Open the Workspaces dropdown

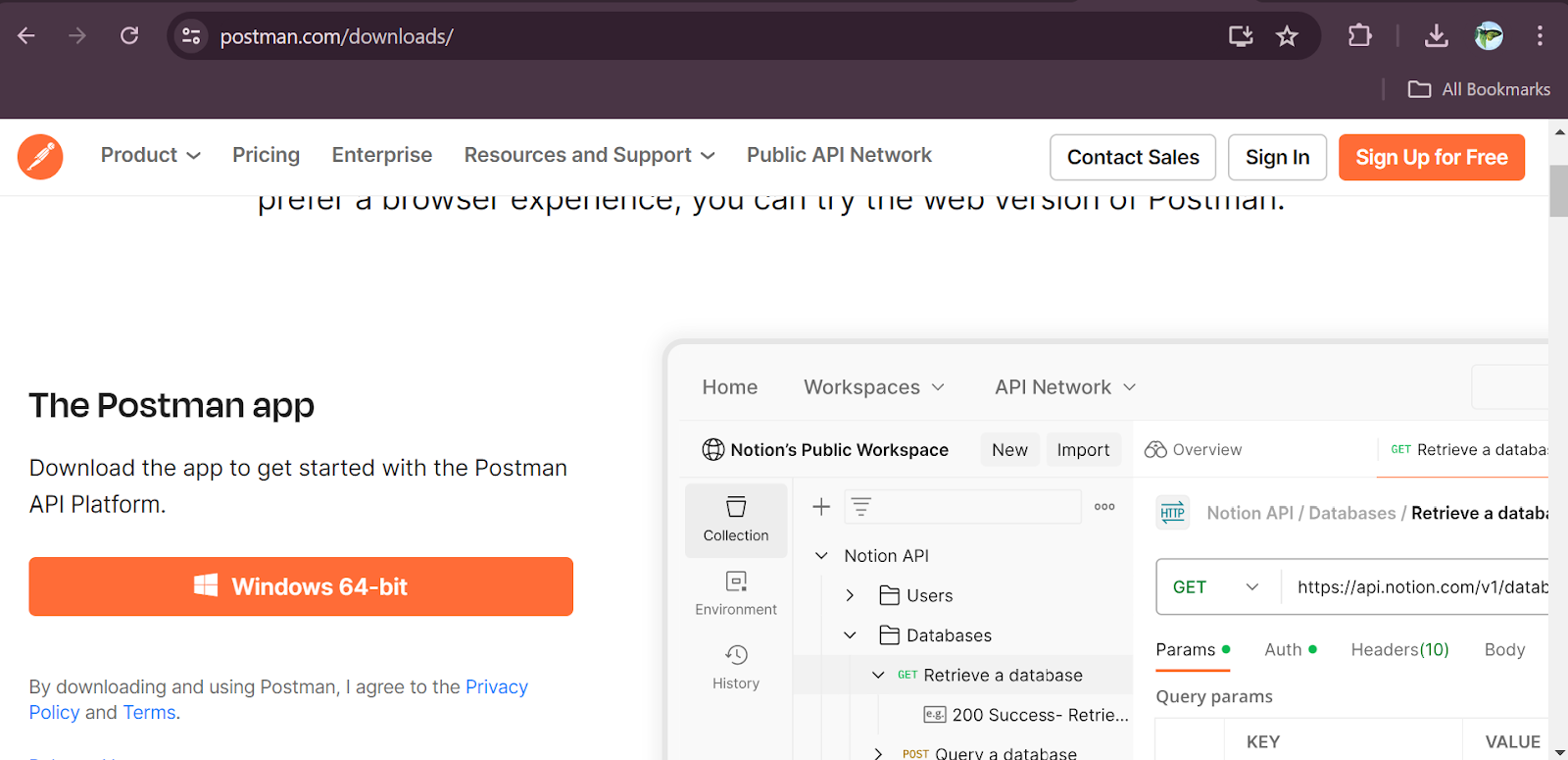click(874, 387)
